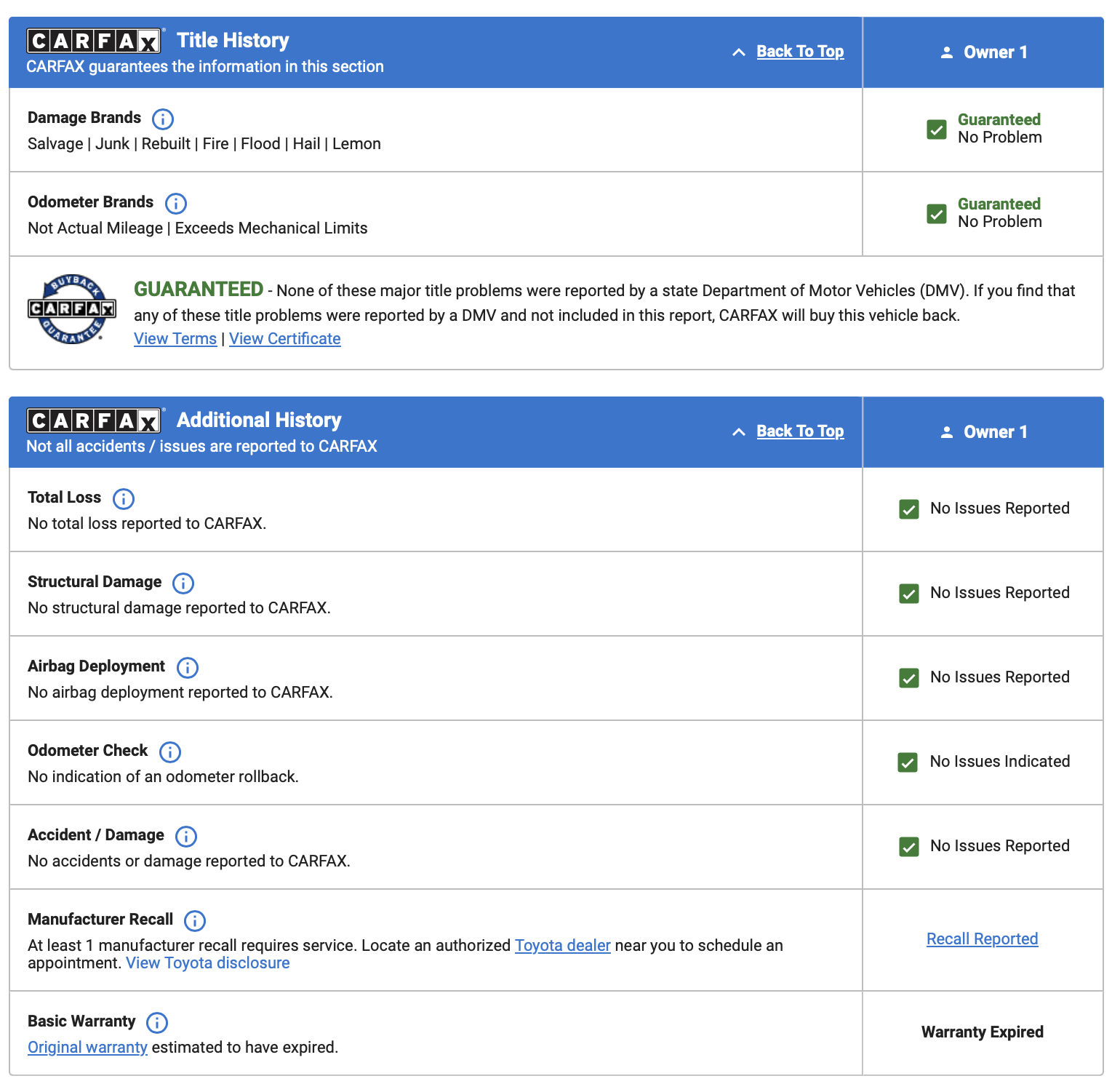
Task: Click the CARFAX logo in Title History header
Action: point(95,41)
